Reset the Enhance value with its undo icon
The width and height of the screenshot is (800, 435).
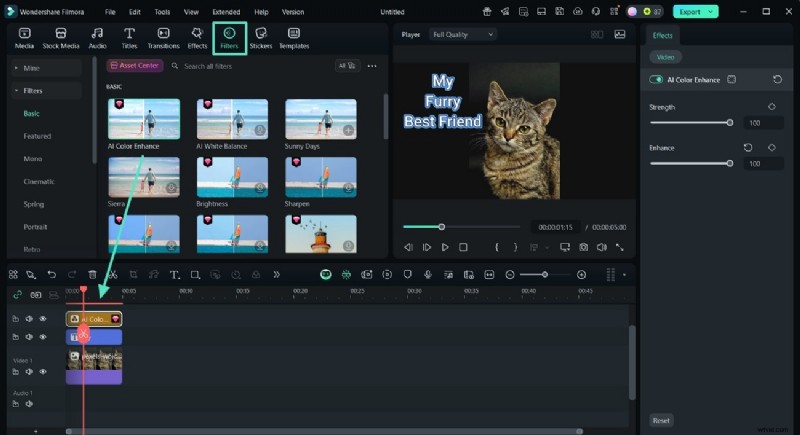tap(747, 148)
